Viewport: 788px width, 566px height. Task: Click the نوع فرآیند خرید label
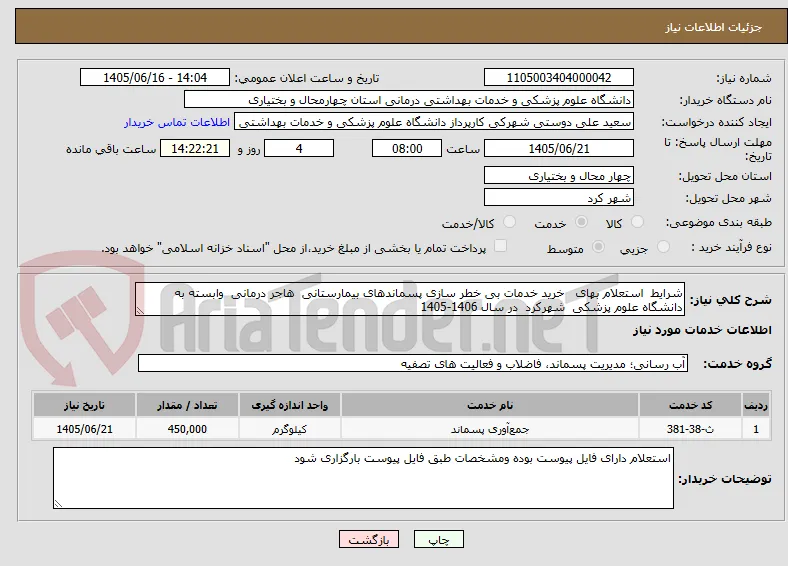click(x=731, y=247)
